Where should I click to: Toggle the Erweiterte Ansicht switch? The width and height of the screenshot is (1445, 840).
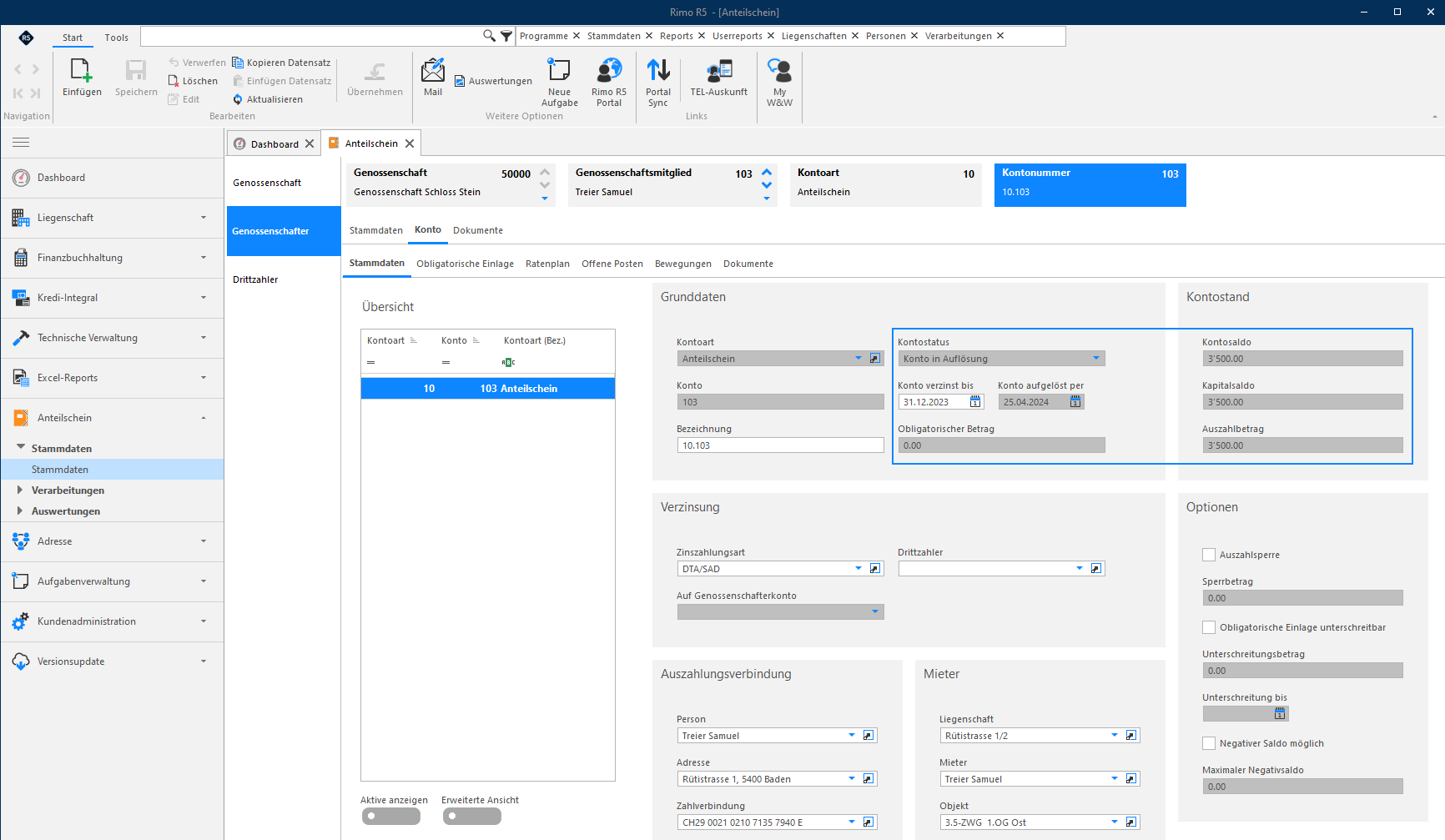pyautogui.click(x=472, y=816)
